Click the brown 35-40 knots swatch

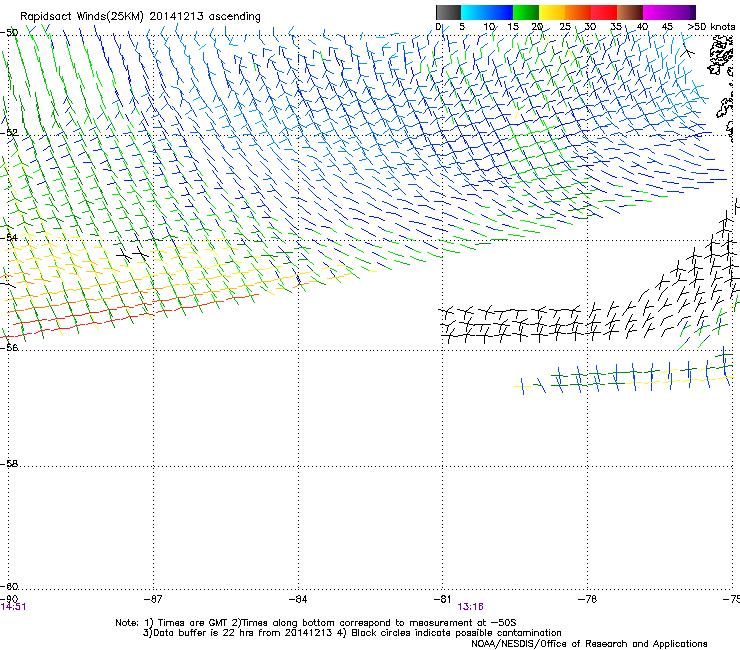(x=630, y=12)
